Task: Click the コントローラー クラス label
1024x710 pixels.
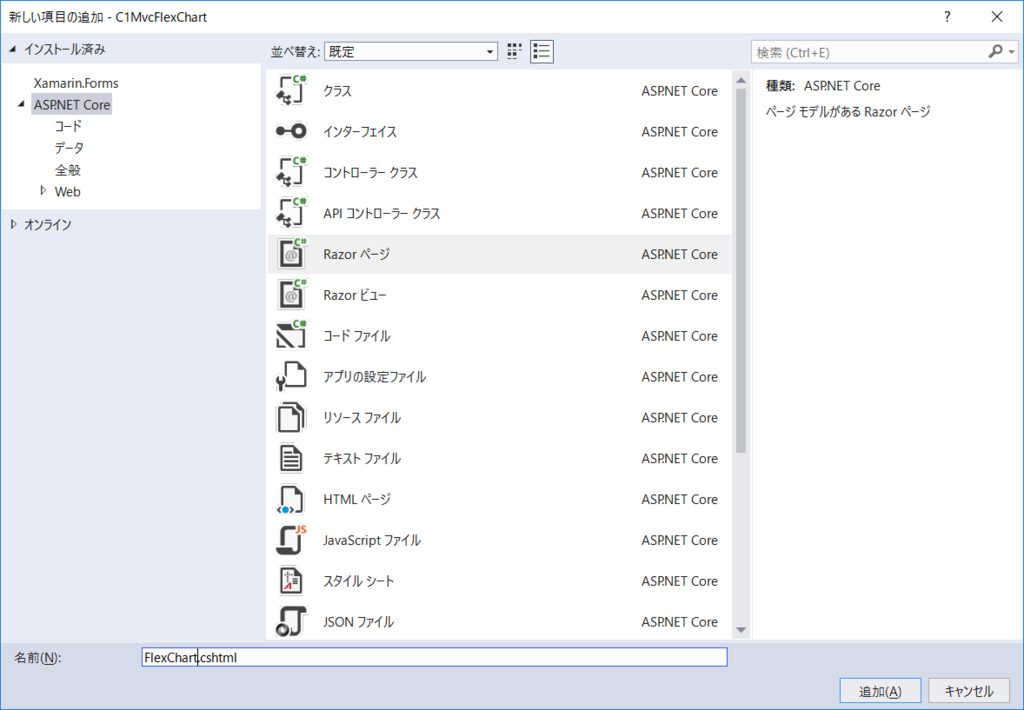Action: (x=370, y=172)
